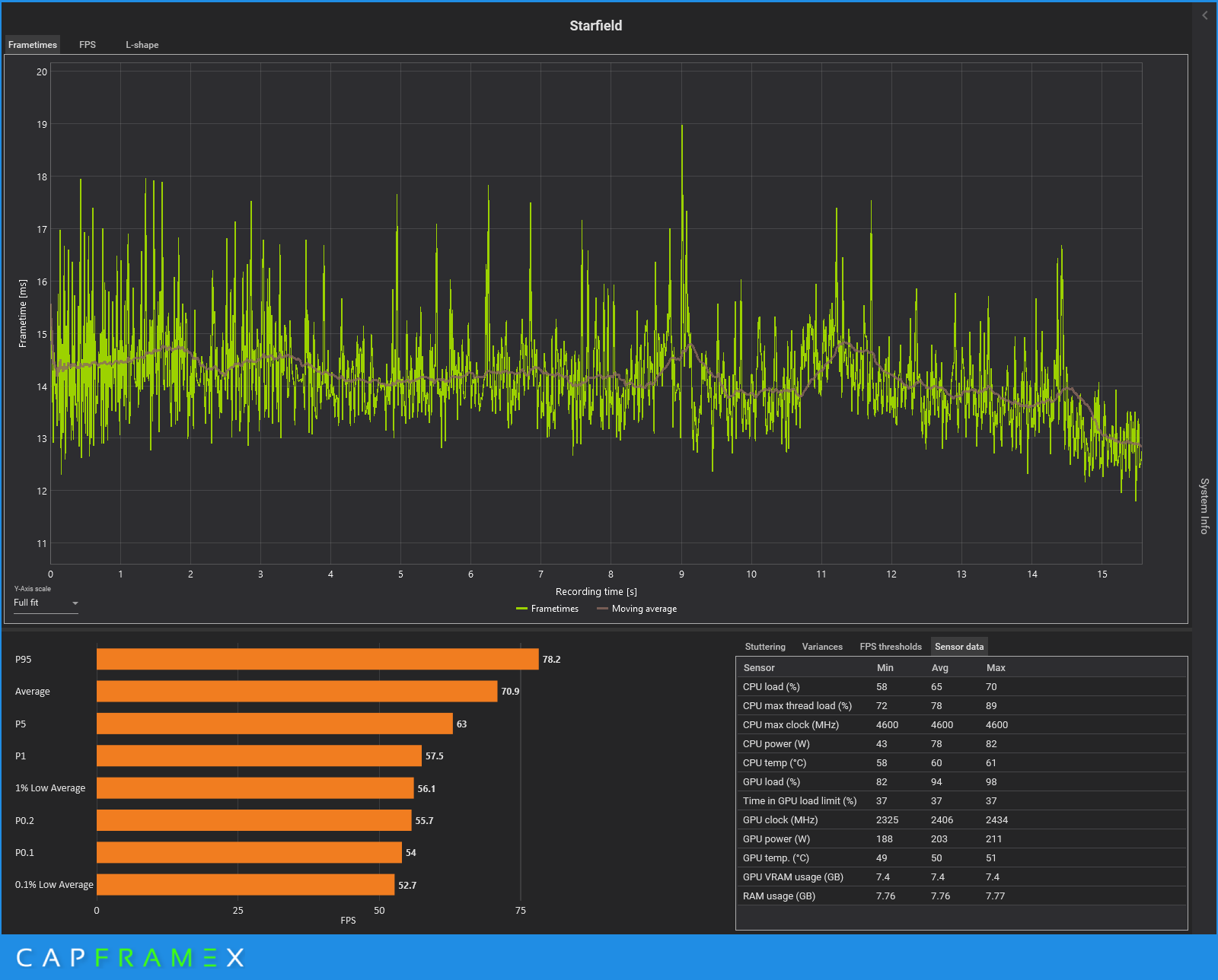This screenshot has width=1218, height=980.
Task: Select the CPU max clock (MHz) row
Action: [961, 725]
